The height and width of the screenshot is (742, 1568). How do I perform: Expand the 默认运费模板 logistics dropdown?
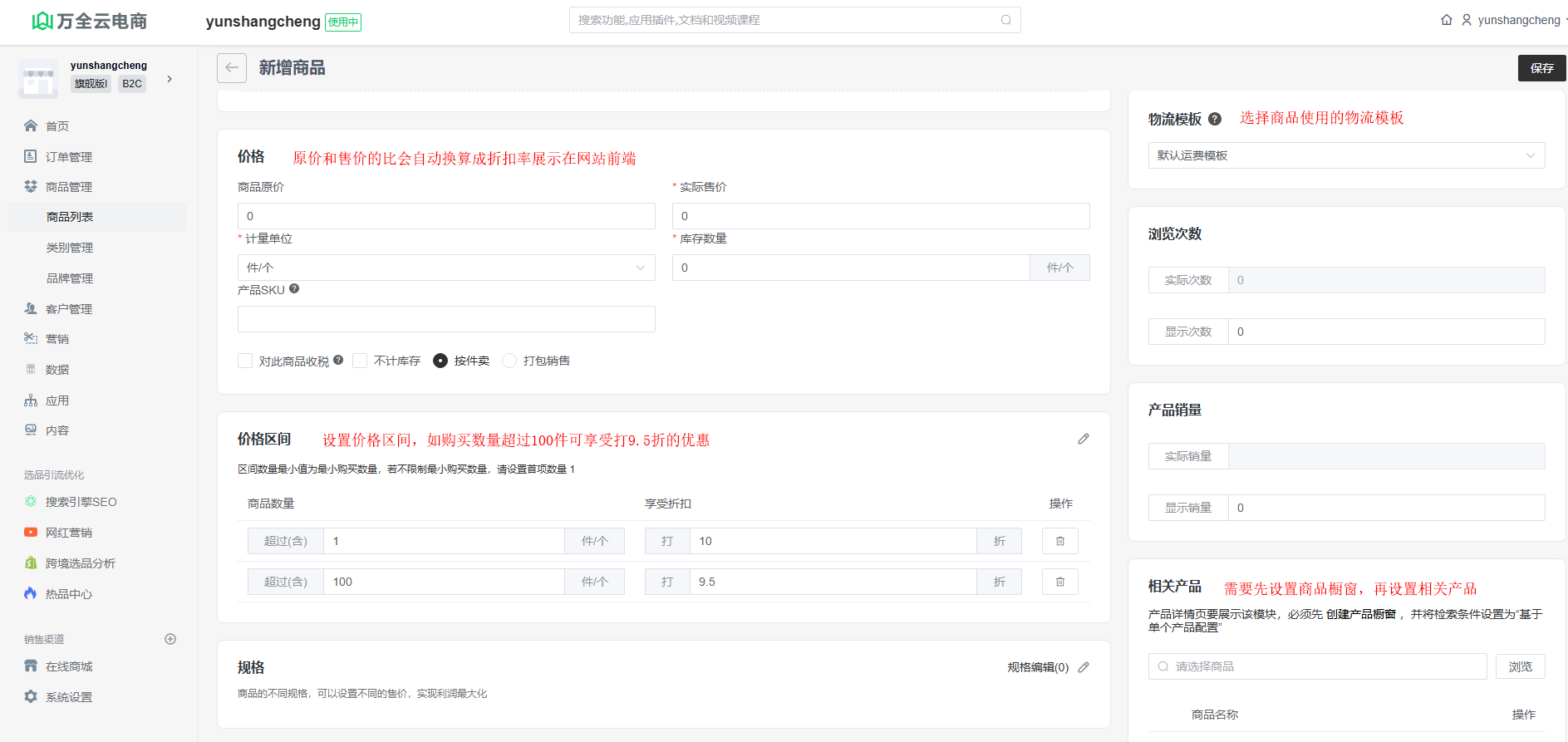(1346, 155)
